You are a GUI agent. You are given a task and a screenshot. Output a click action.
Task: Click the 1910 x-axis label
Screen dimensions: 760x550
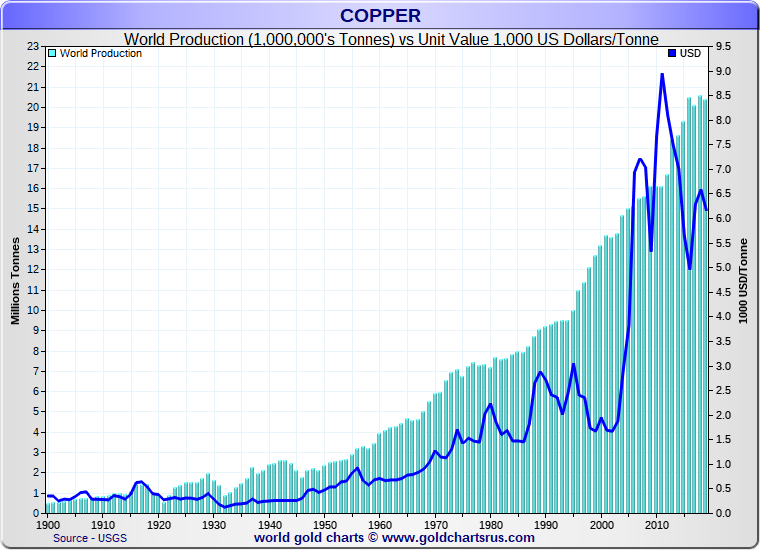click(103, 525)
